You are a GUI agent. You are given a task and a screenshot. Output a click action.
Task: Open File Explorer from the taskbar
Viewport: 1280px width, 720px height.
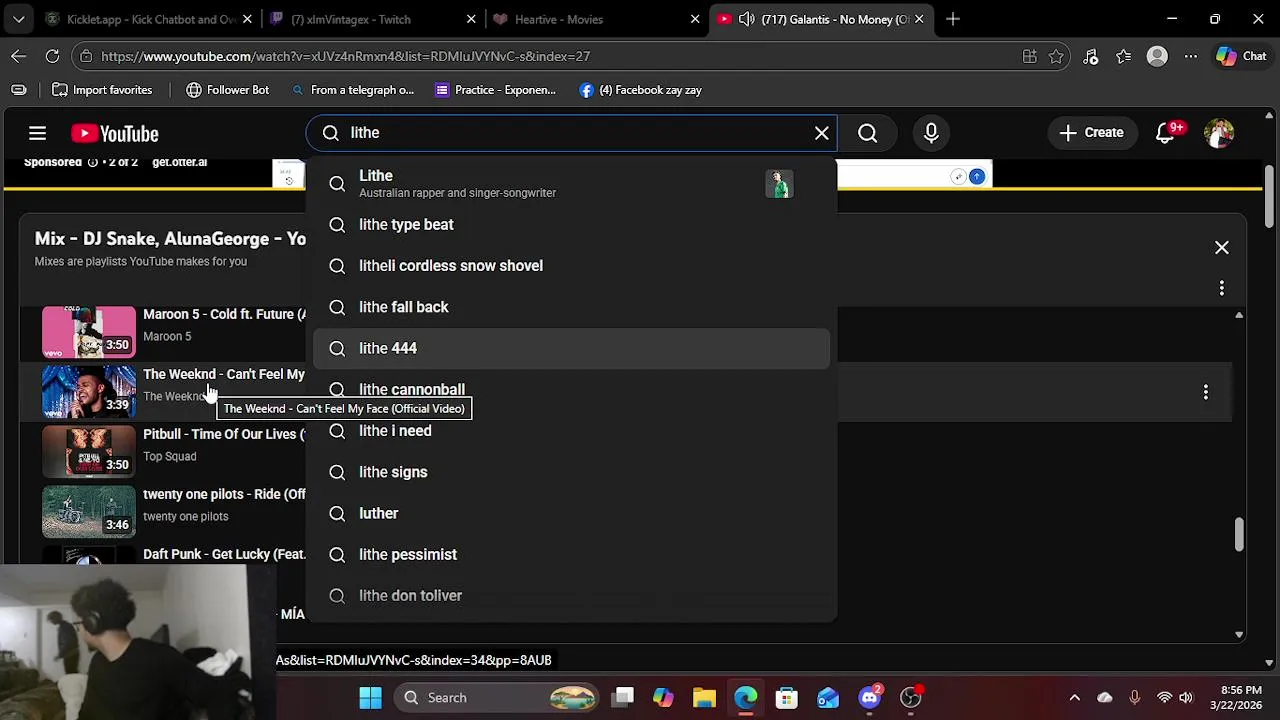(704, 698)
